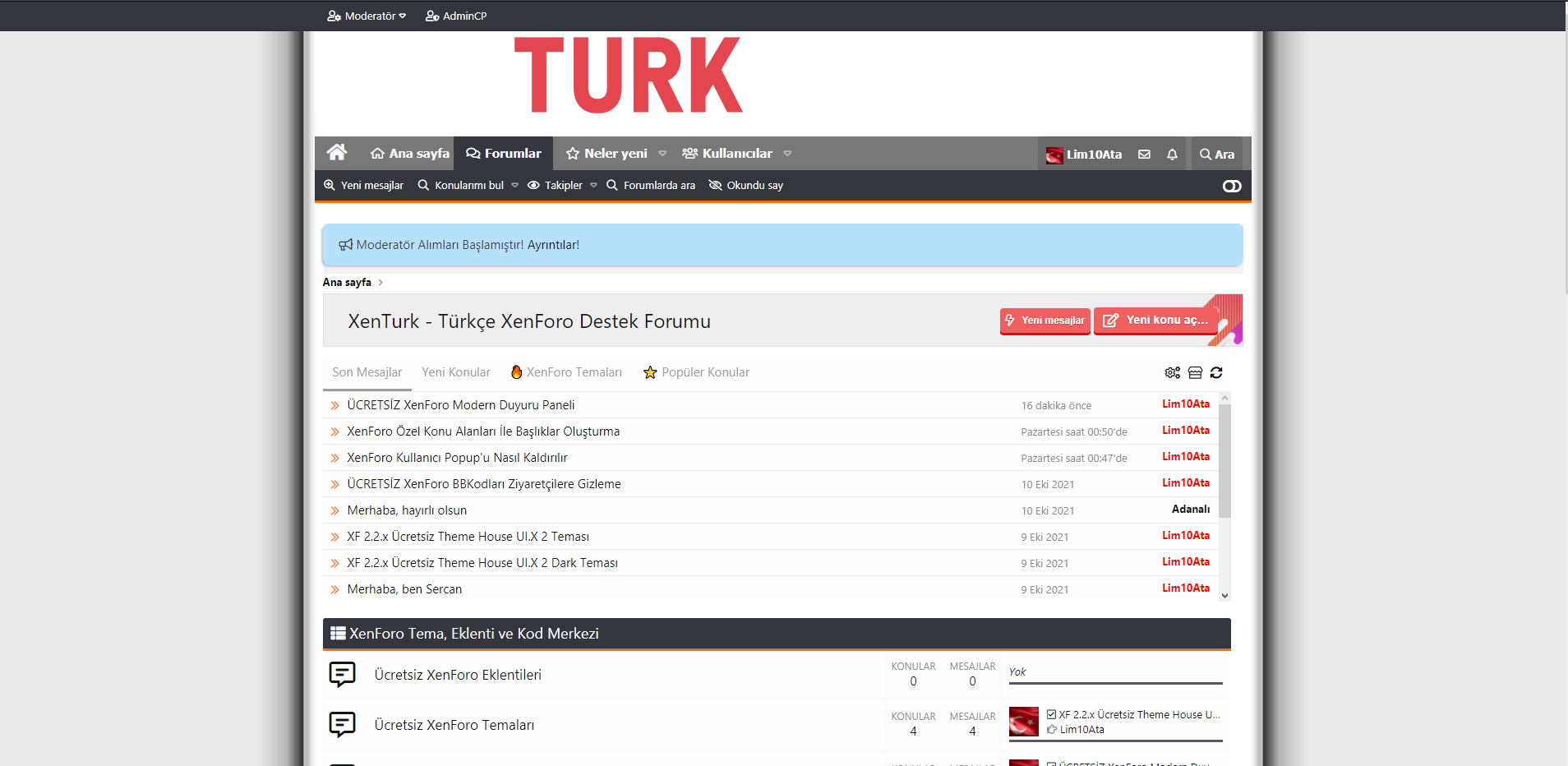1568x766 pixels.
Task: Open the notifications bell icon
Action: 1172,155
